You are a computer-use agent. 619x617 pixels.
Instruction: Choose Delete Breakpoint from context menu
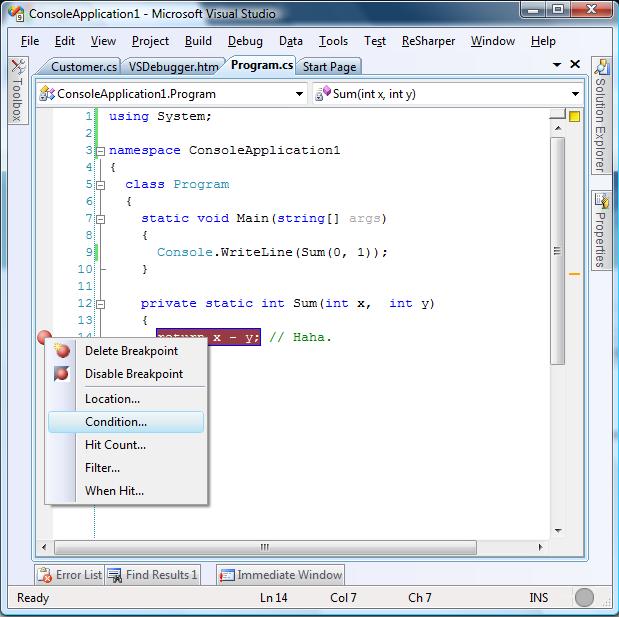click(x=126, y=351)
